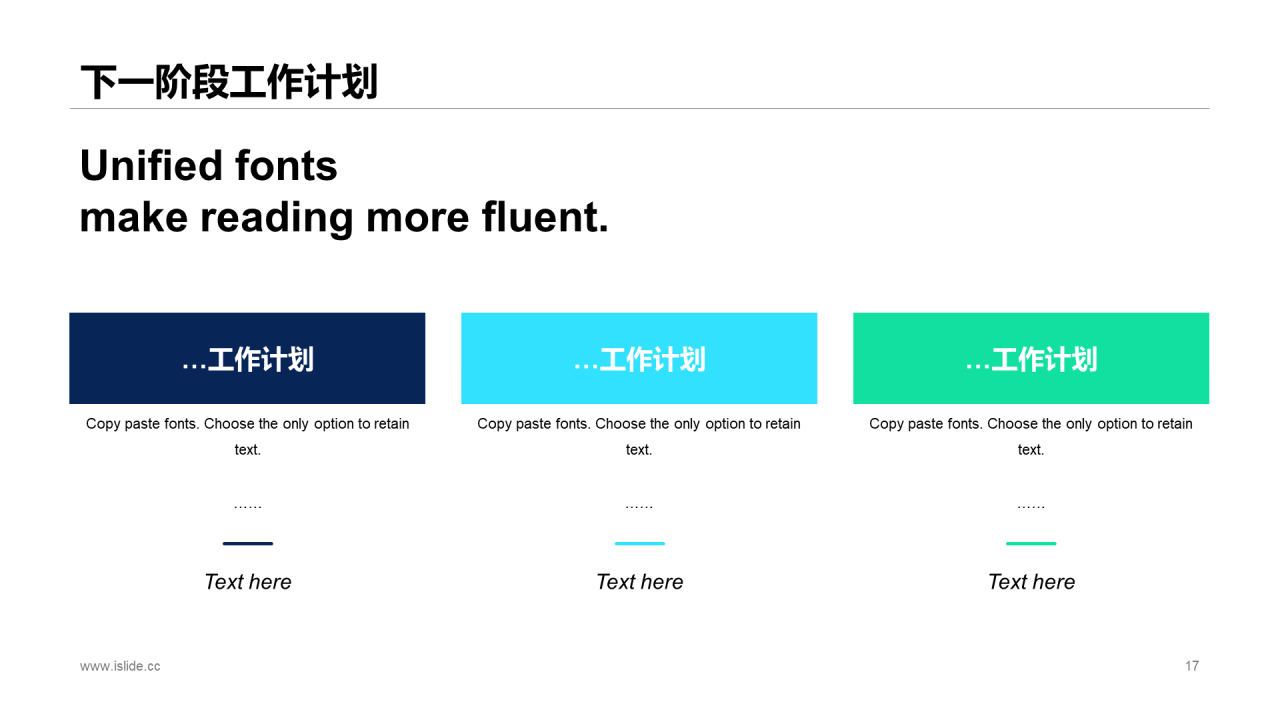
Task: Click description text under cyan box
Action: click(x=639, y=437)
